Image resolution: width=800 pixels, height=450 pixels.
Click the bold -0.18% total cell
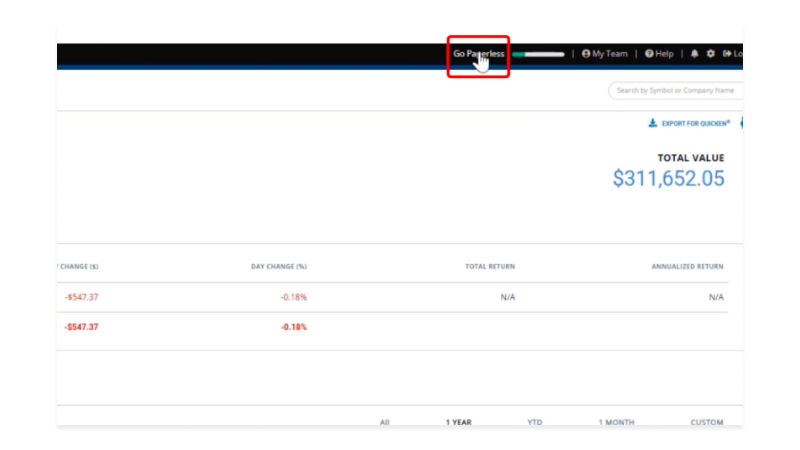click(x=293, y=327)
